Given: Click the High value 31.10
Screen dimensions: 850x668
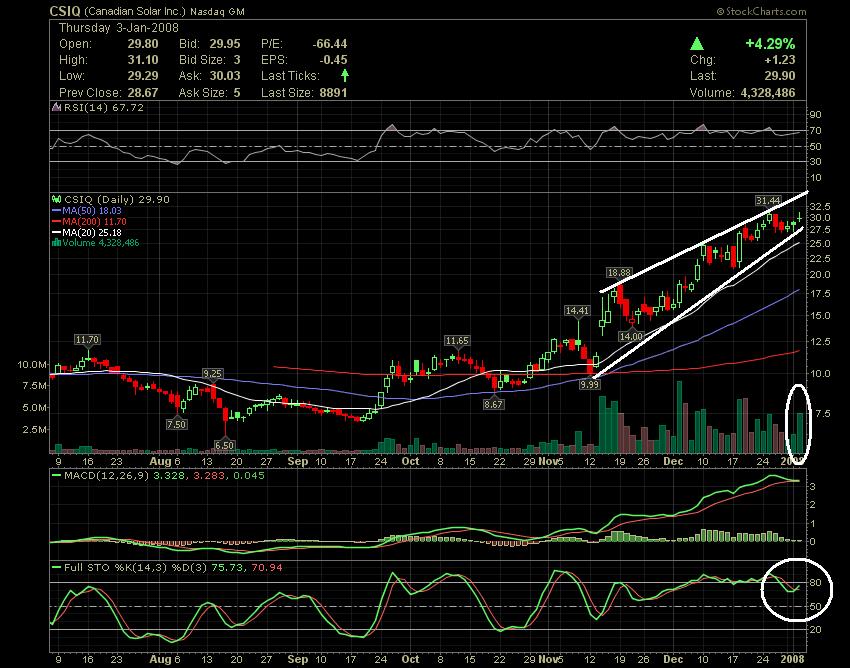Looking at the screenshot, I should tap(143, 60).
